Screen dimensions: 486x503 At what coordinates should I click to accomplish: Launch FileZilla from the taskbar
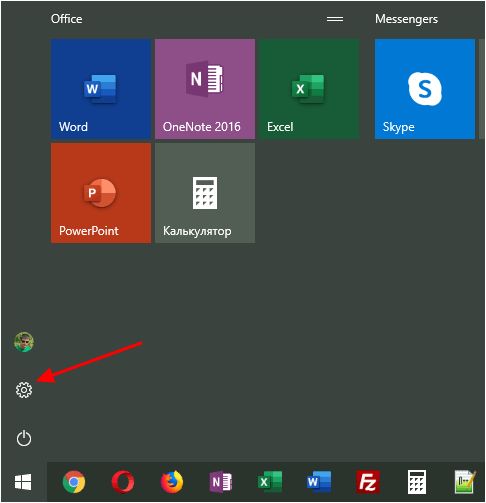point(368,482)
